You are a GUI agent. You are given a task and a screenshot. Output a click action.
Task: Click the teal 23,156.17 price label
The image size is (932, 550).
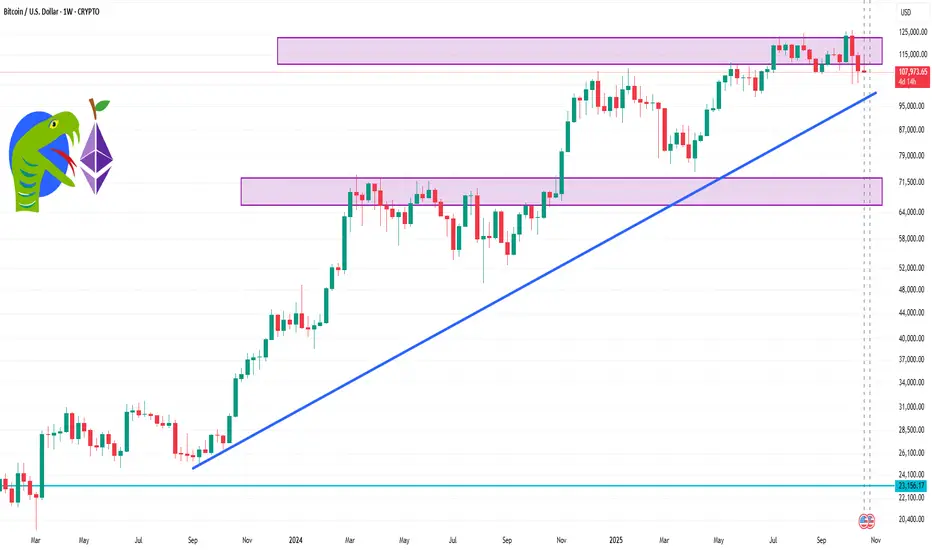pyautogui.click(x=908, y=486)
